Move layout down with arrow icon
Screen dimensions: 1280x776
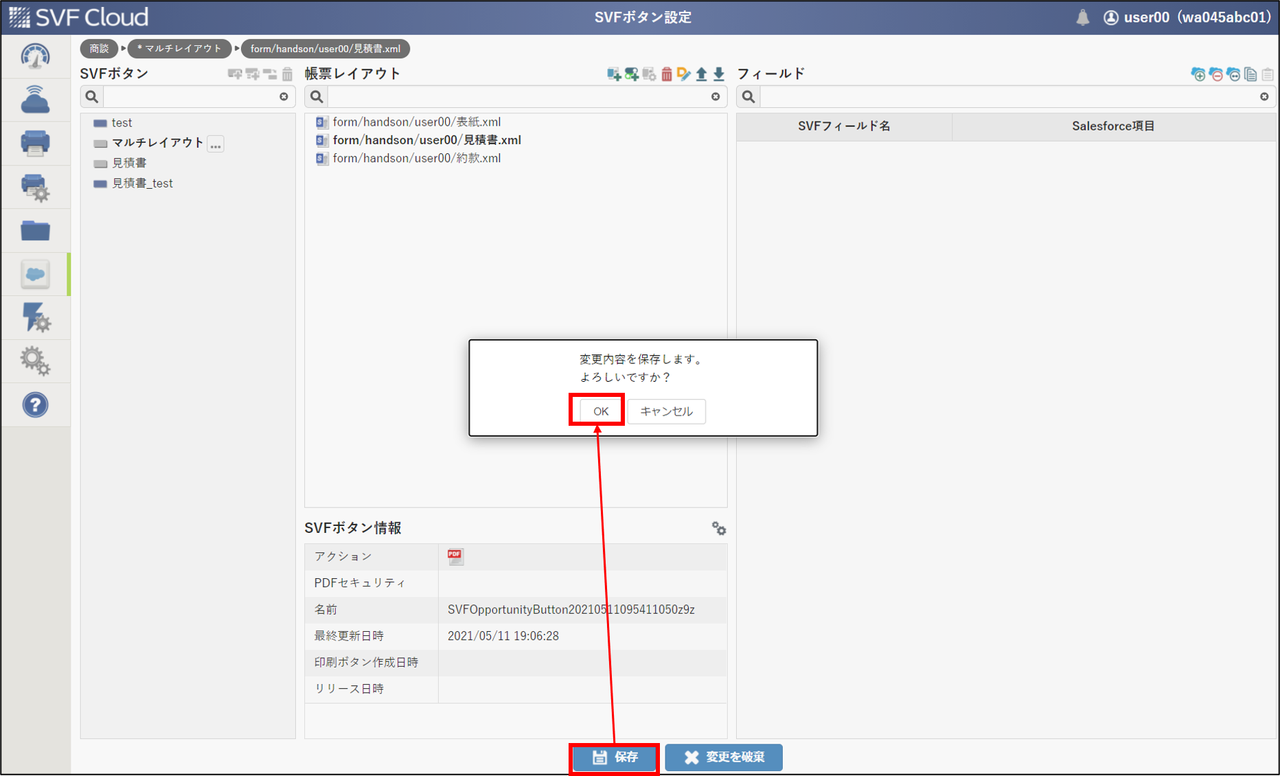click(718, 74)
